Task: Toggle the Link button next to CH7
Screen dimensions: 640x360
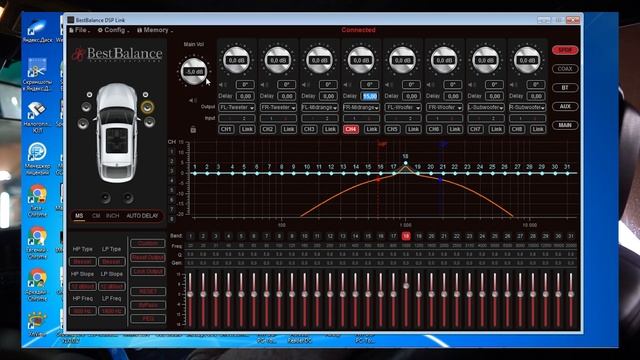Action: [496, 129]
